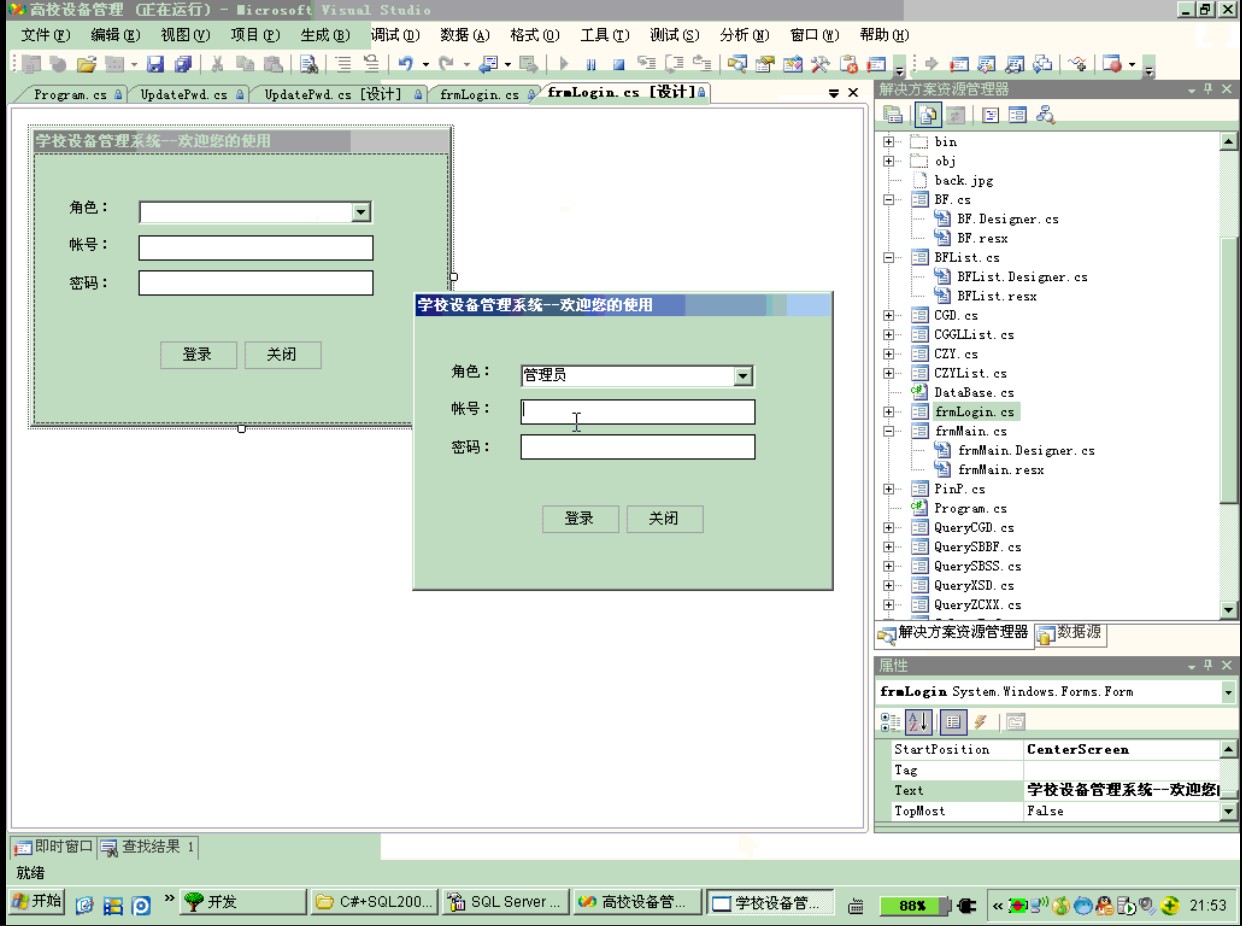
Task: Expand the CZYList.cs tree node
Action: 888,373
